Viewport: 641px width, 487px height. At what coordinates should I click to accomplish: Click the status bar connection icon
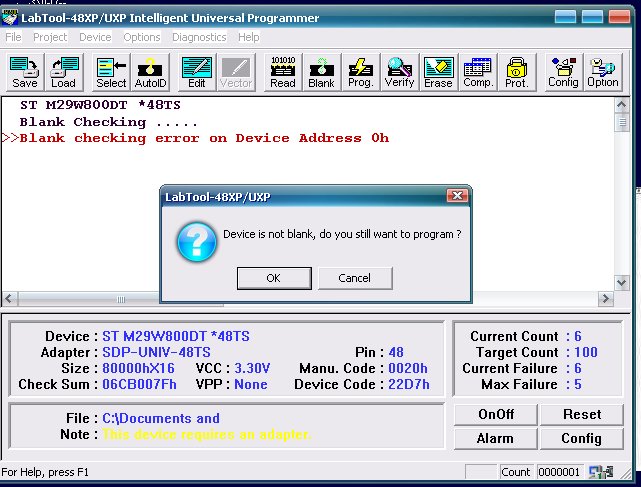[x=601, y=472]
